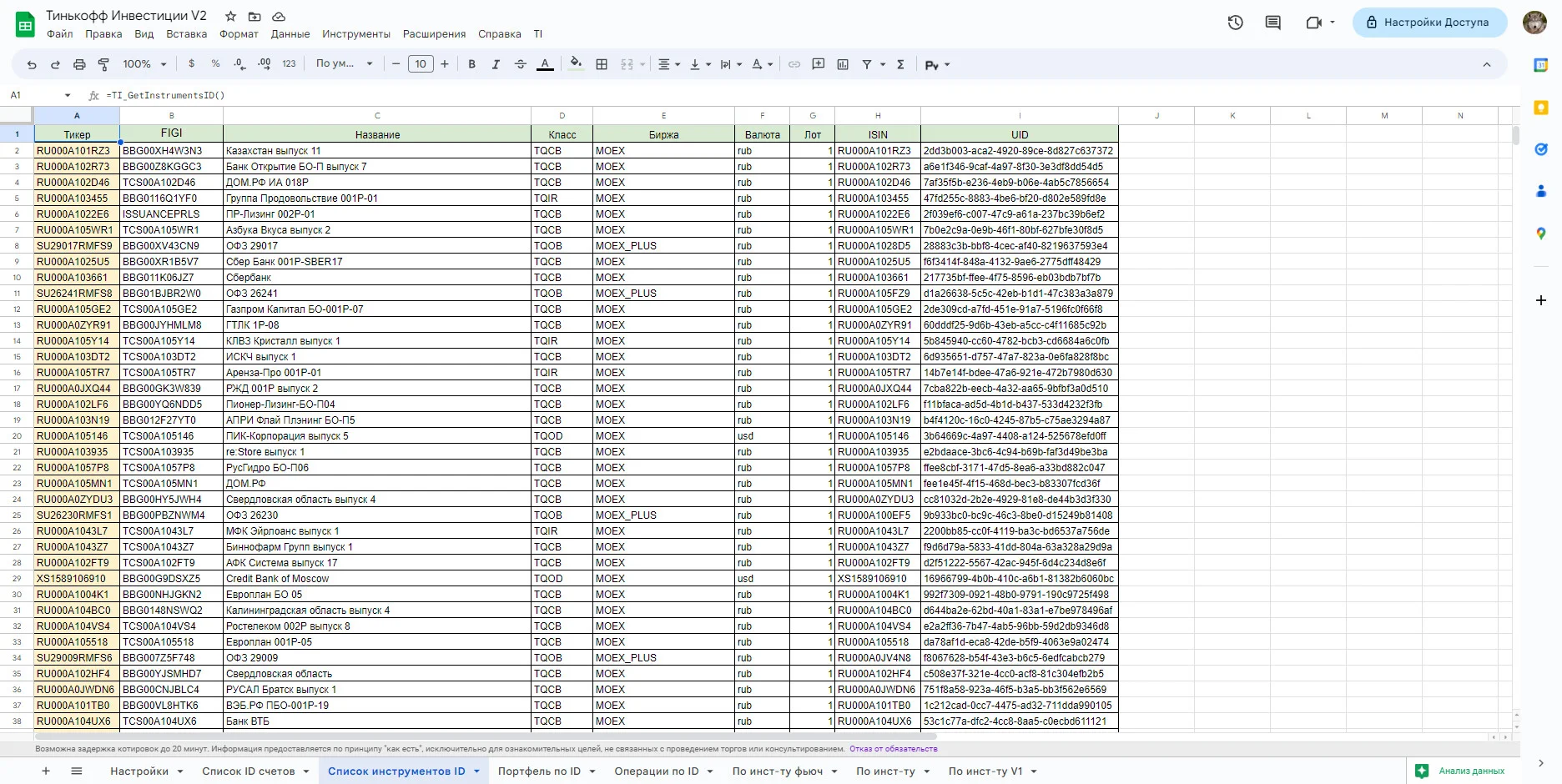Open the functions sigma menu

point(900,64)
